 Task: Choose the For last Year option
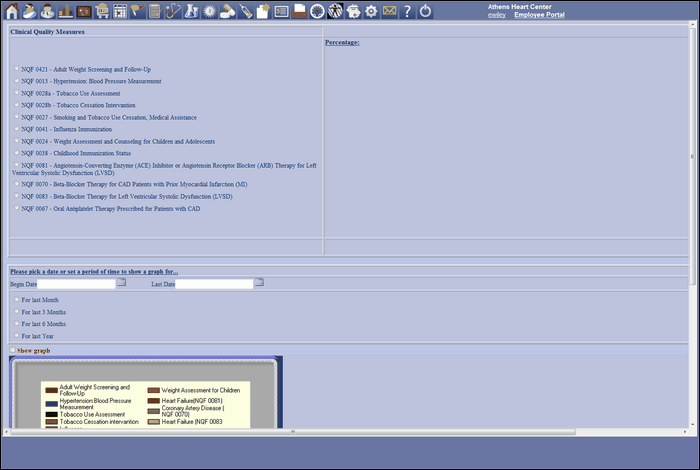[x=17, y=335]
